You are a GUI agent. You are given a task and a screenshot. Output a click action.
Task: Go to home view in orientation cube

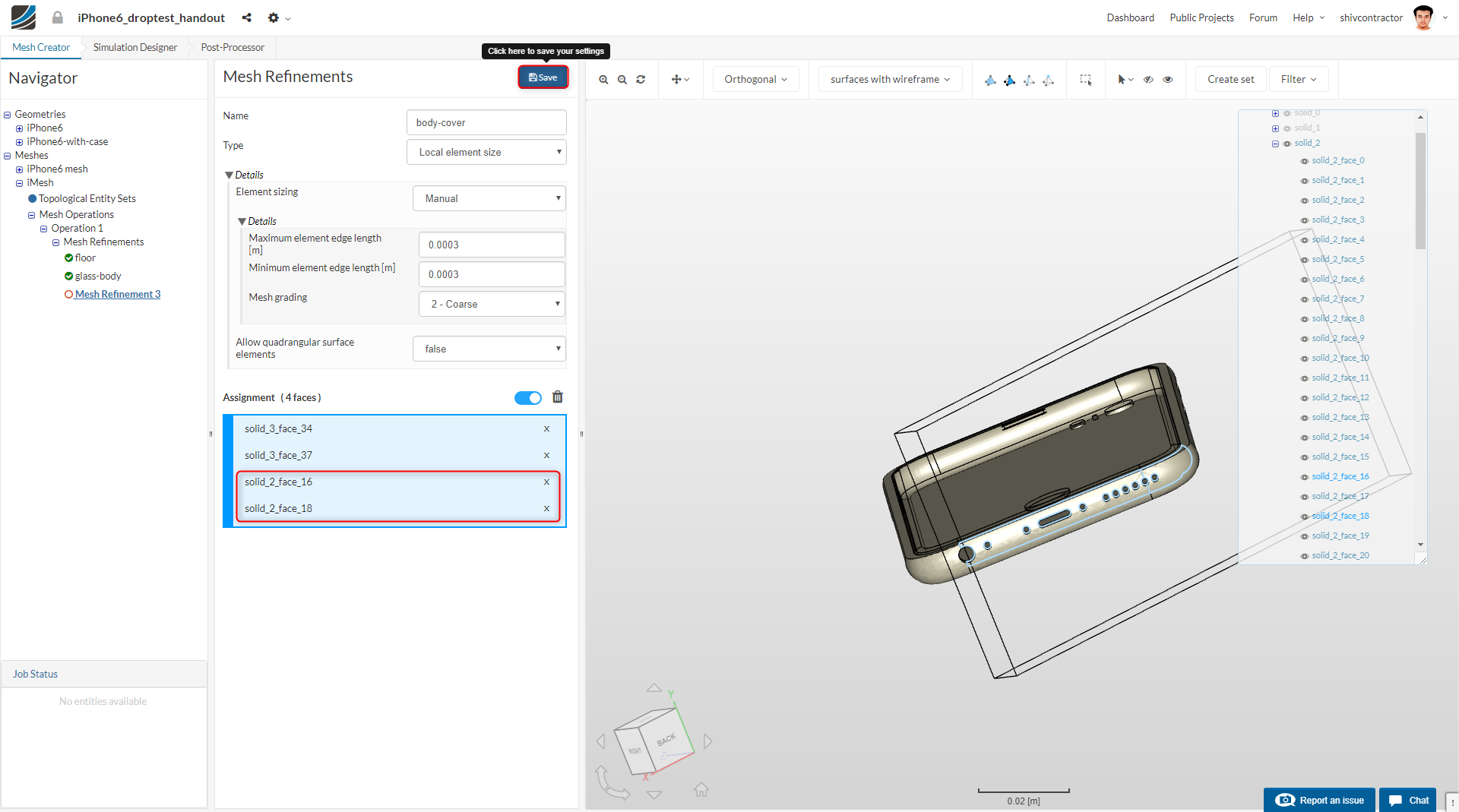click(x=701, y=790)
